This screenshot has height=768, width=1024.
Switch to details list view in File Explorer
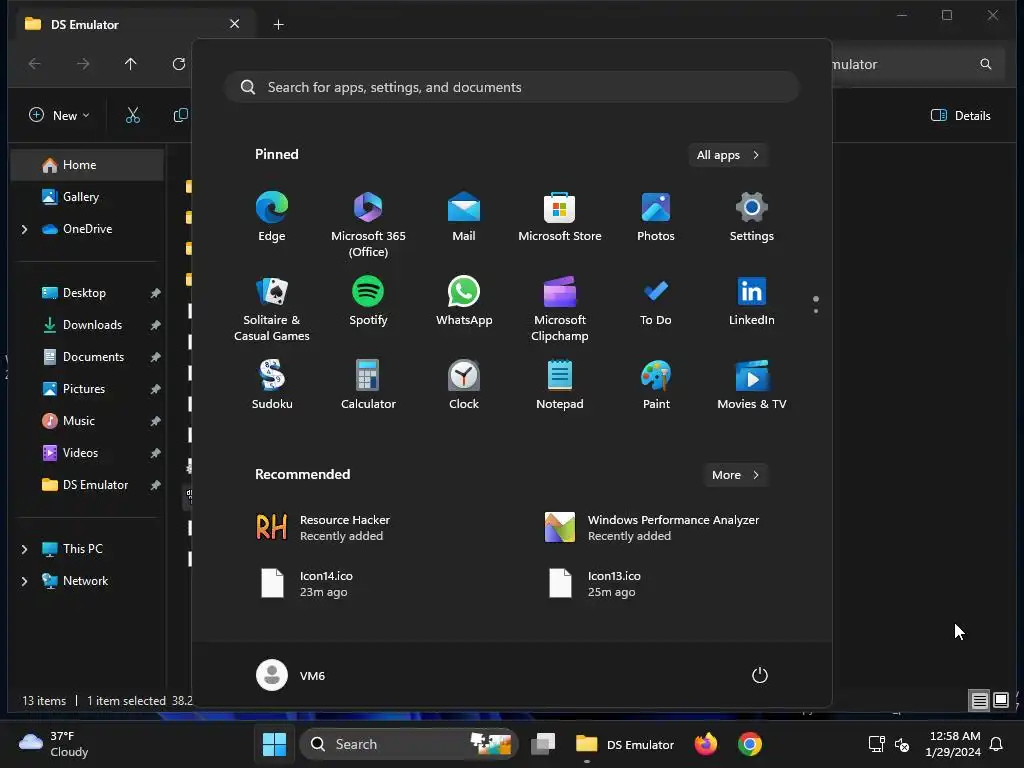click(x=979, y=701)
